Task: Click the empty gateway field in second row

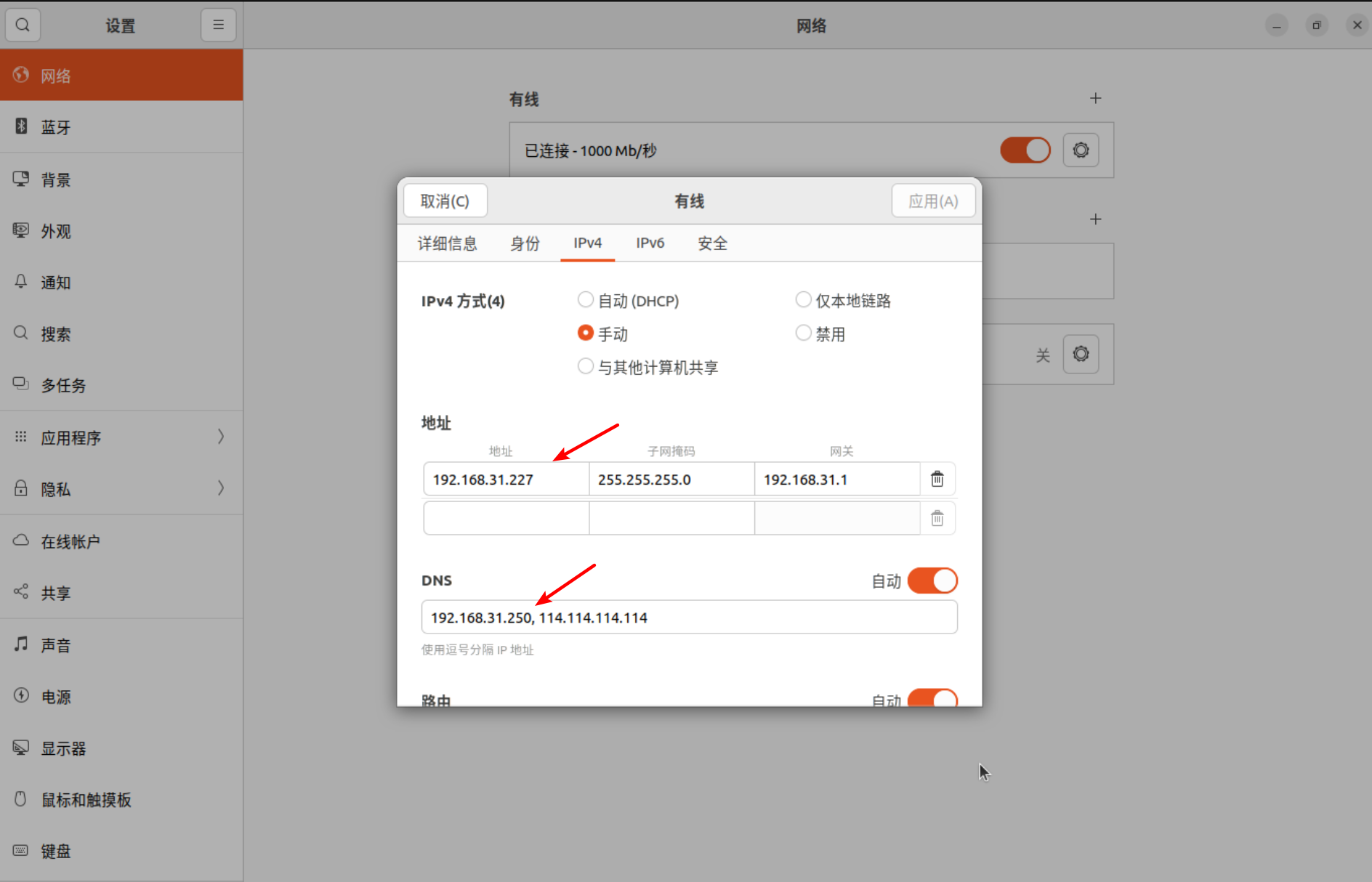Action: pyautogui.click(x=837, y=518)
